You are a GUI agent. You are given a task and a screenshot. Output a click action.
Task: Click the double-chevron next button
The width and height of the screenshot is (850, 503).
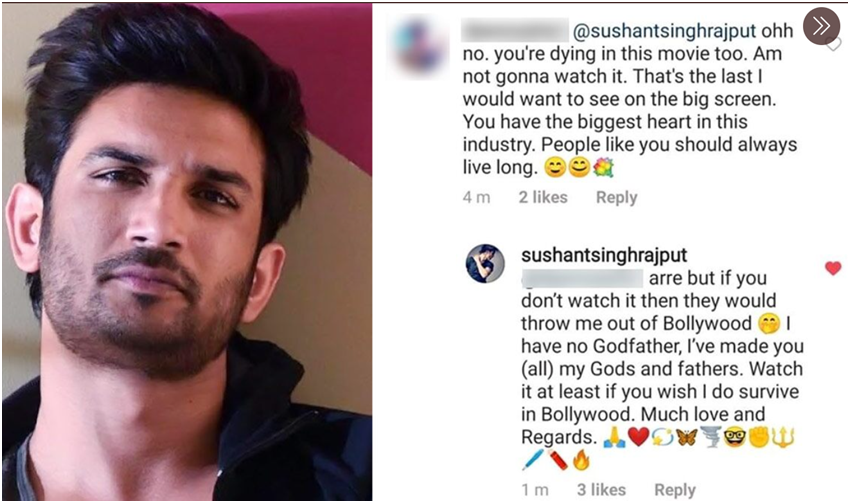pyautogui.click(x=821, y=25)
